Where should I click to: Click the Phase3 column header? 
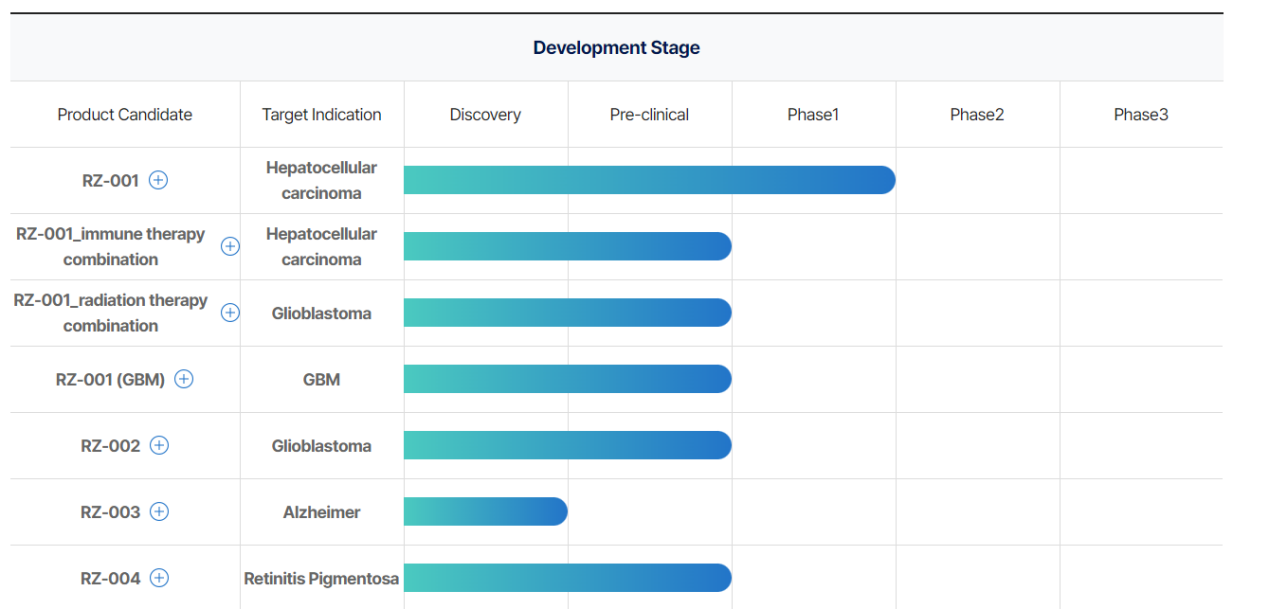1141,115
